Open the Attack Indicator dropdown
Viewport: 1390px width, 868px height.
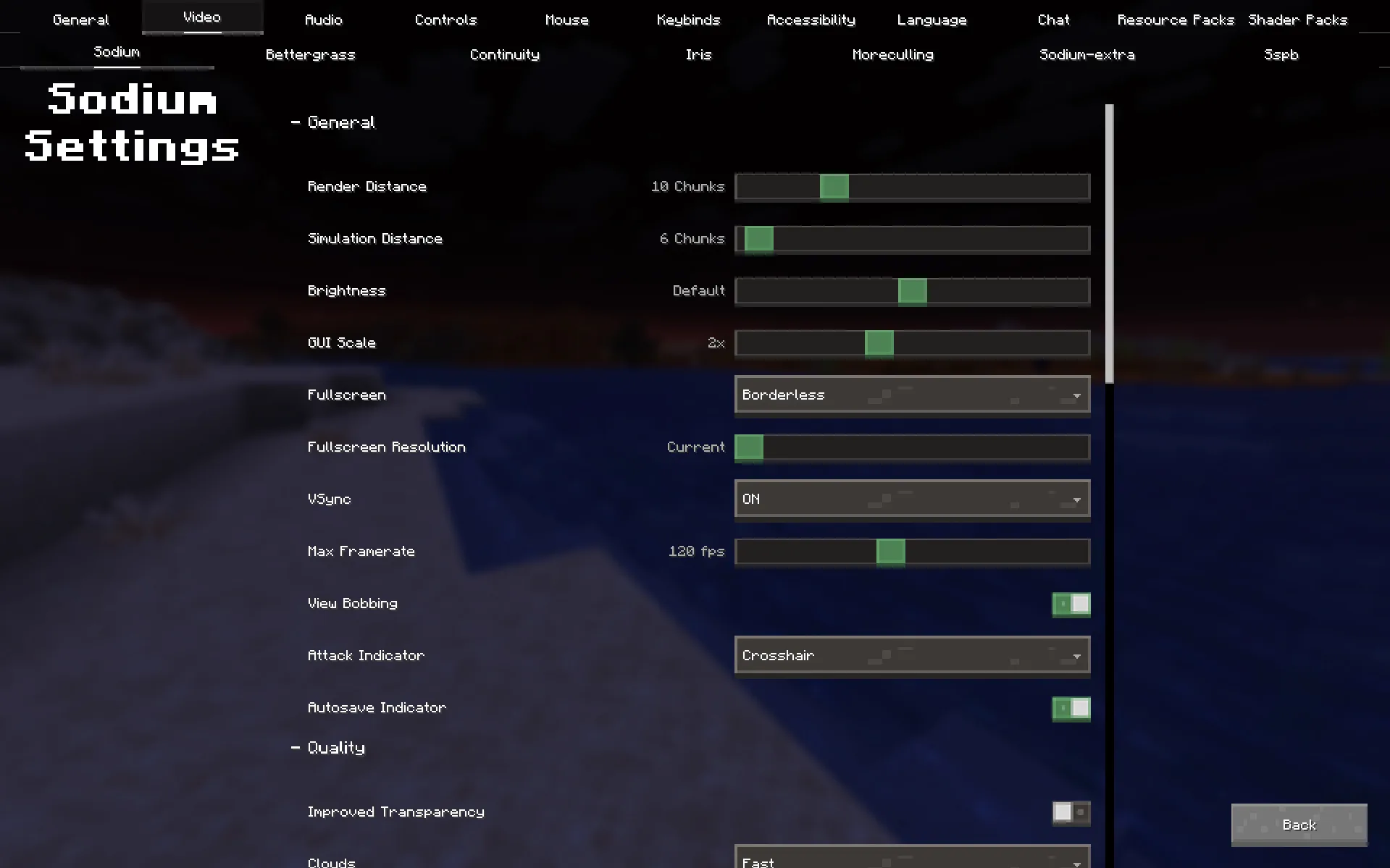coord(912,655)
